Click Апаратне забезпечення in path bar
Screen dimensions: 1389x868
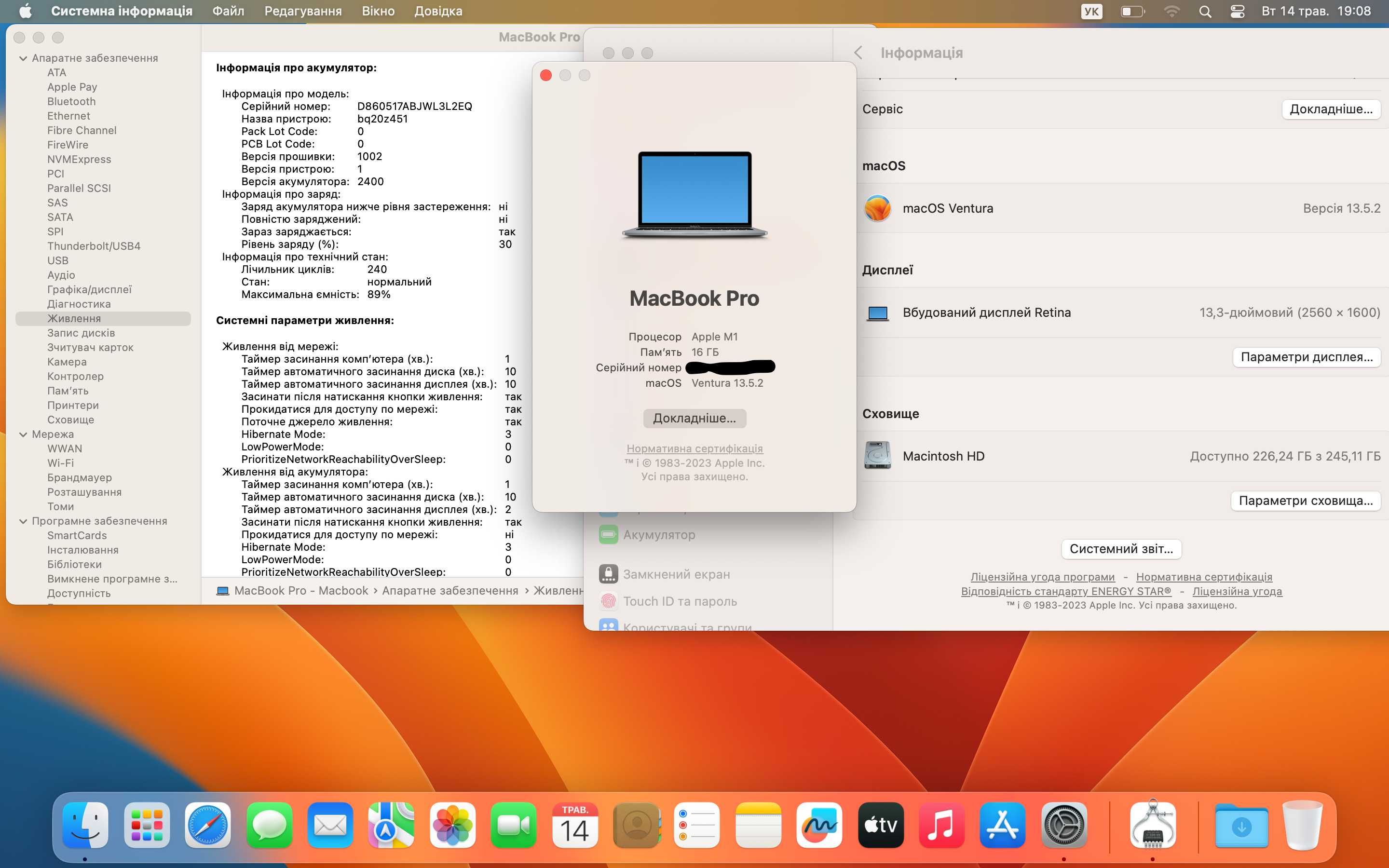(450, 590)
